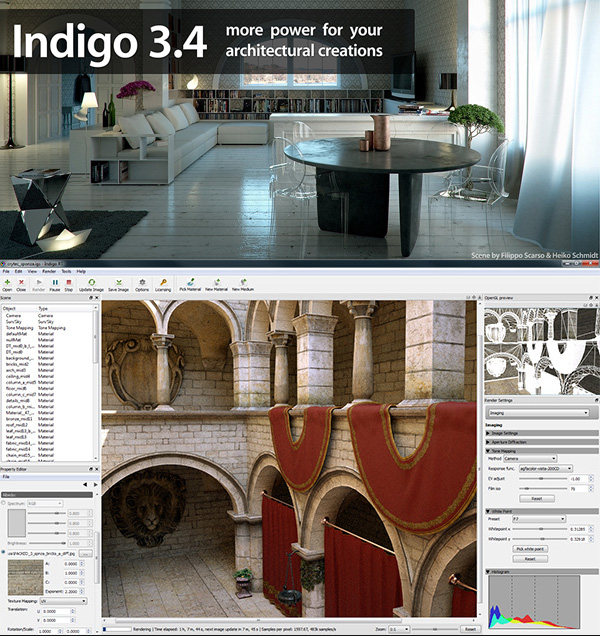The width and height of the screenshot is (600, 636).
Task: Select the Spectrum radio button
Action: [4, 503]
